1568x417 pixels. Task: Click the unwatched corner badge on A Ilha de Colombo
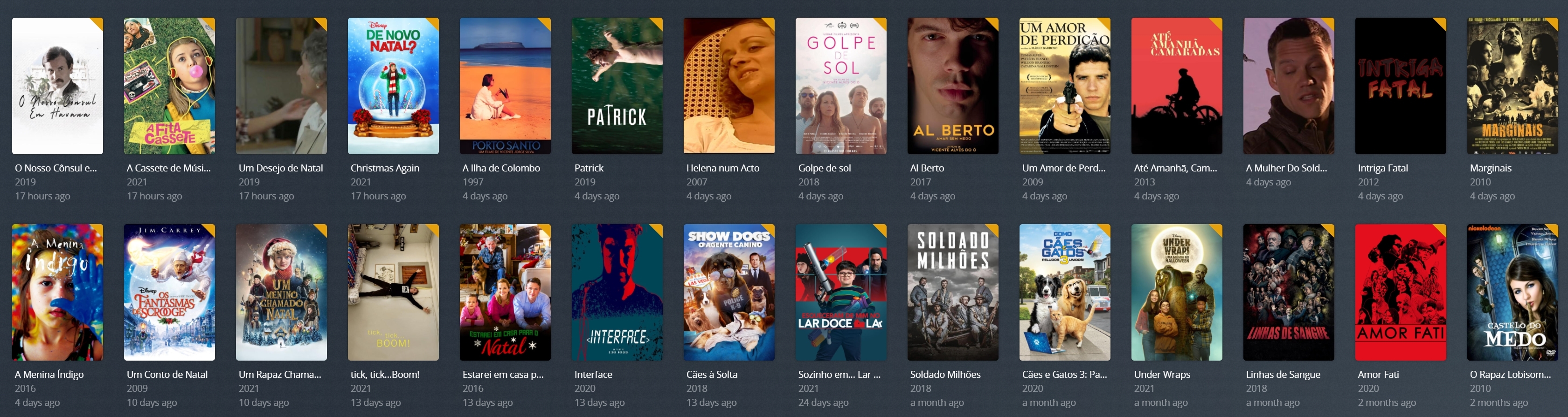544,24
